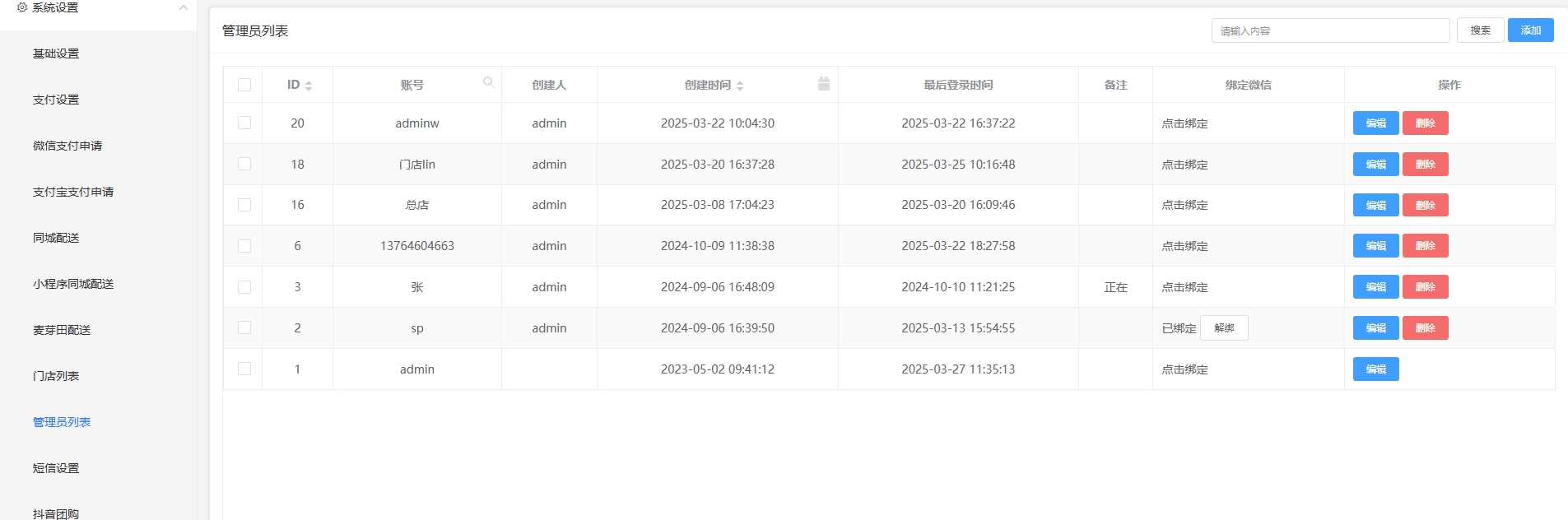Image resolution: width=1568 pixels, height=520 pixels.
Task: Navigate to 微信支付申请 in sidebar
Action: coord(67,146)
